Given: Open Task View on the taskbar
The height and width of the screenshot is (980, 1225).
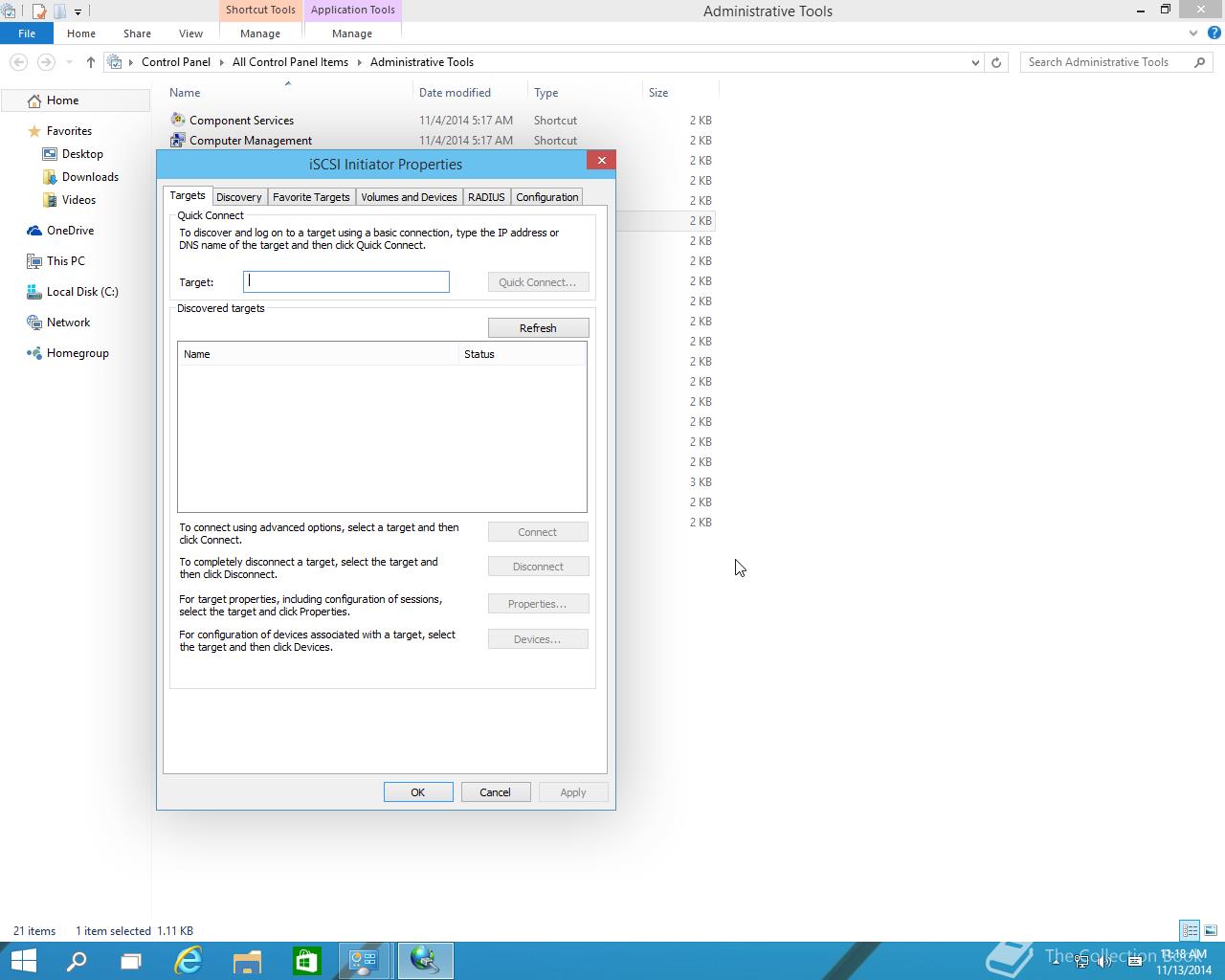Looking at the screenshot, I should coord(131,961).
